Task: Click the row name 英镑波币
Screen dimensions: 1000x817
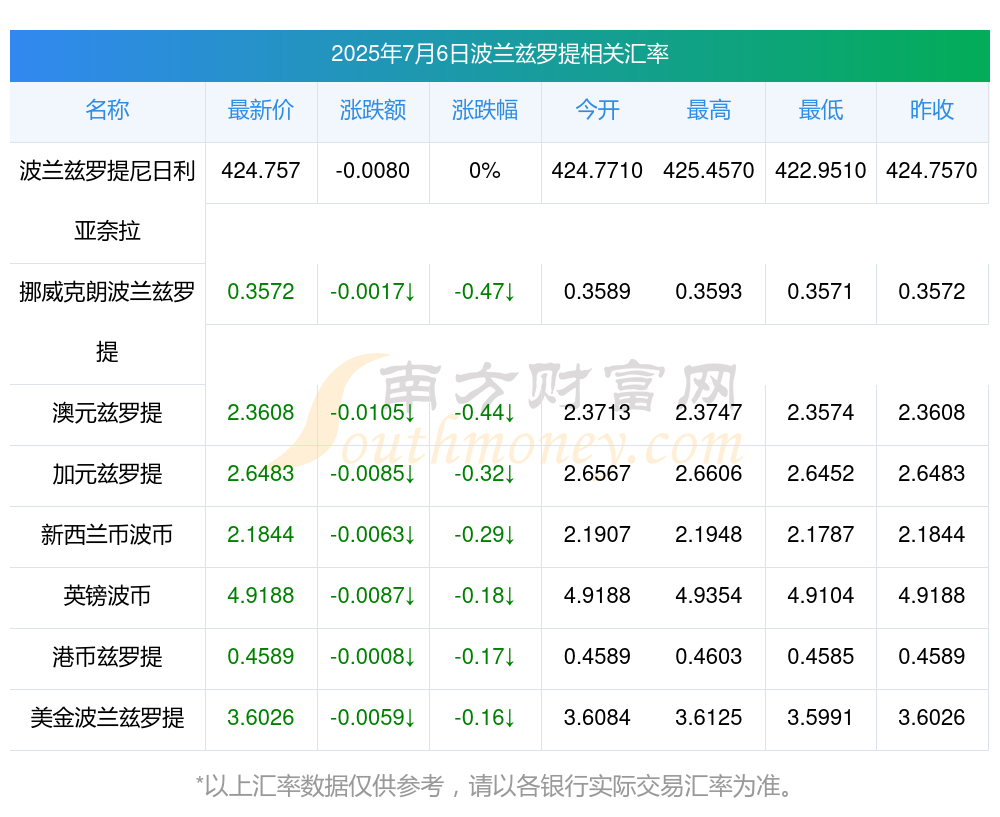Action: point(107,596)
